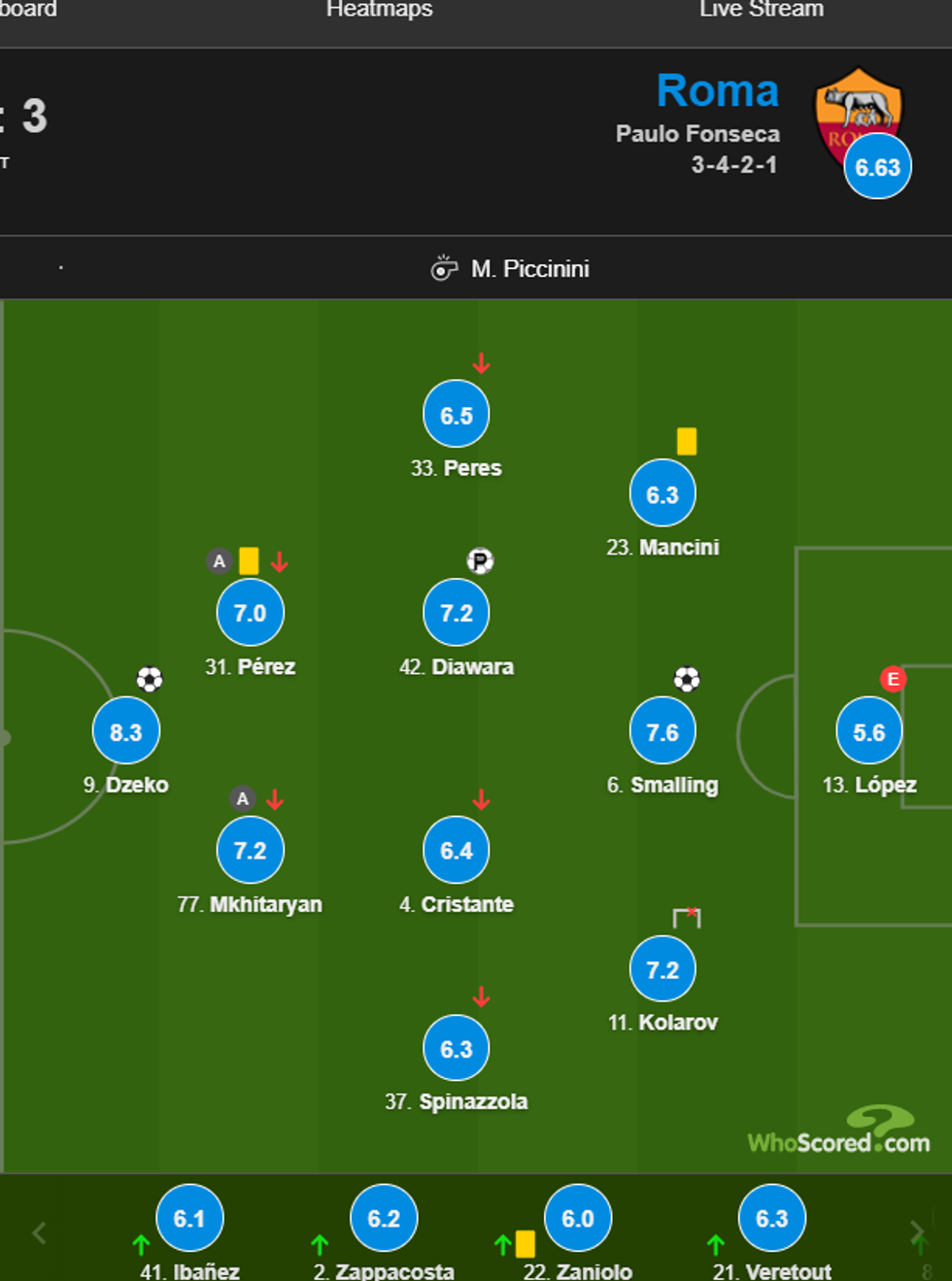The height and width of the screenshot is (1281, 952).
Task: Select Roma's 6.63 team rating badge
Action: (877, 167)
